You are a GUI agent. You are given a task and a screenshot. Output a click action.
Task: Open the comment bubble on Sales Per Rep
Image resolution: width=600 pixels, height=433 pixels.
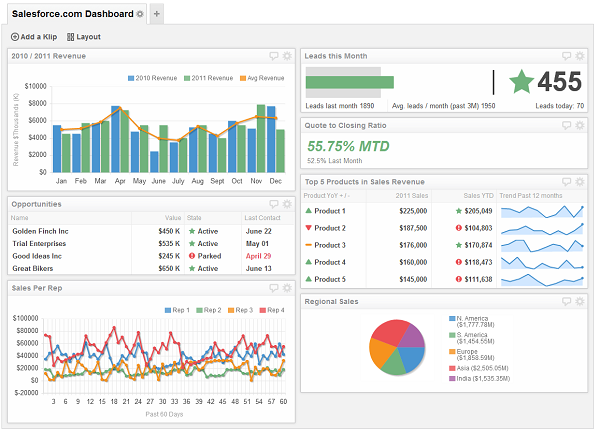point(274,288)
